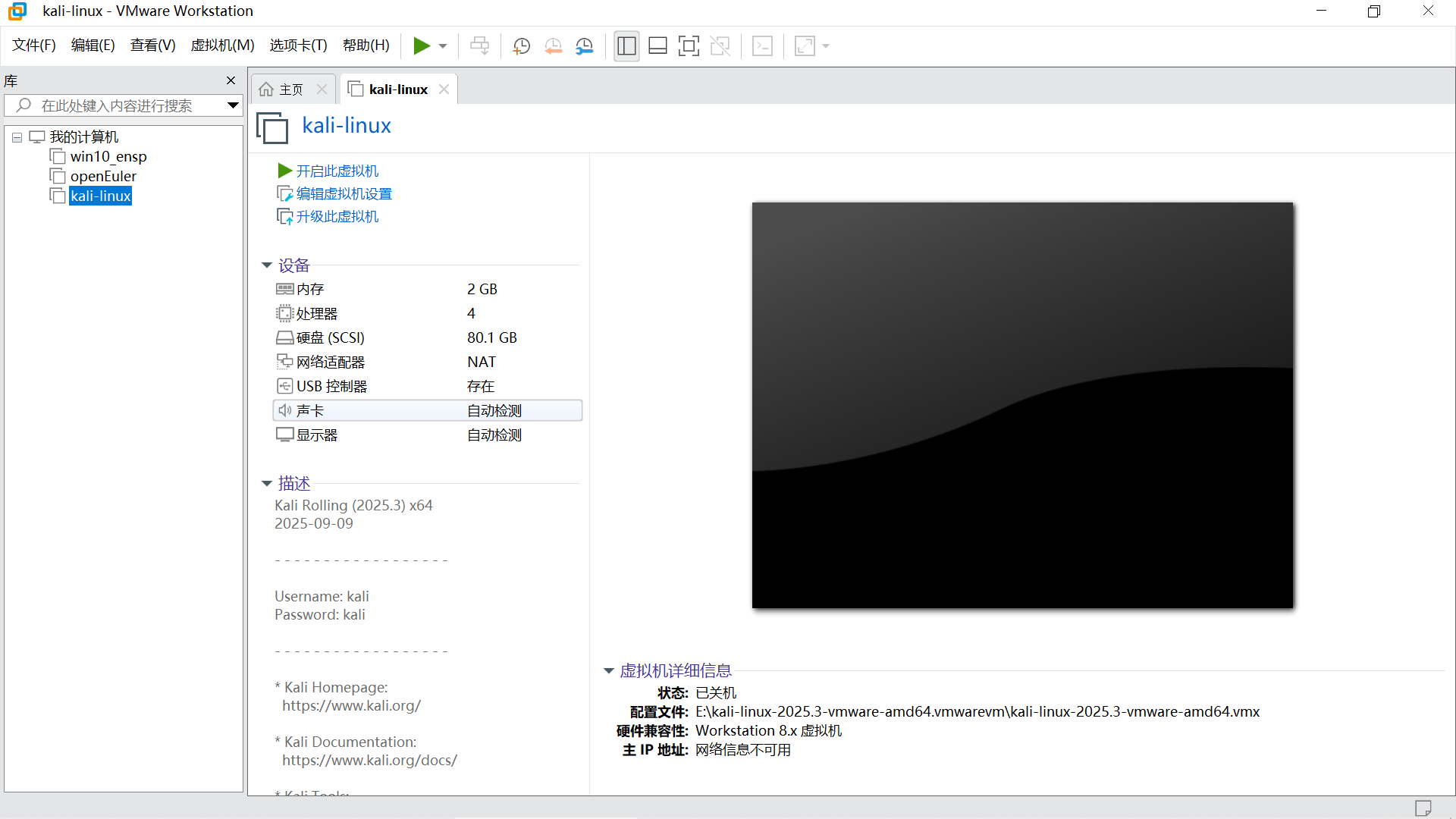
Task: Open the library search dropdown arrow
Action: [233, 105]
